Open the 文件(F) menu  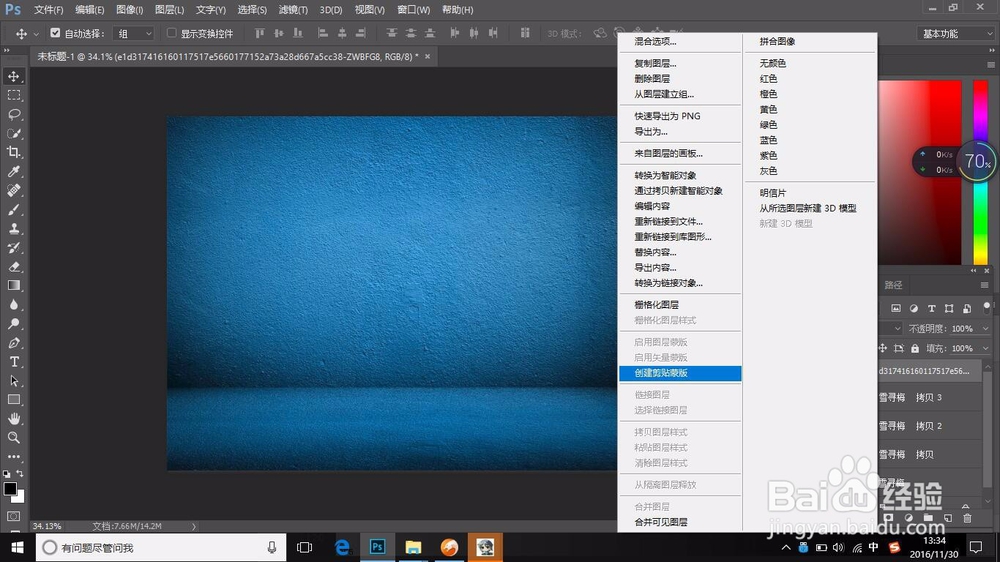(x=48, y=10)
